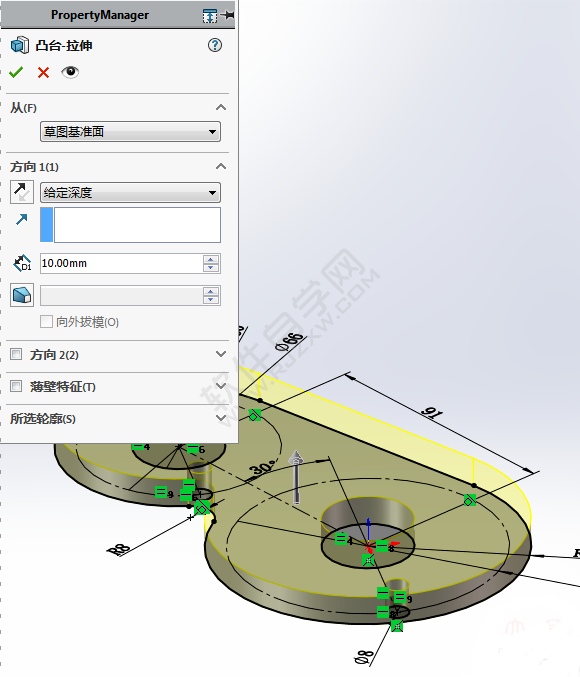This screenshot has height=677, width=580.
Task: Click the Ø66 diameter dimension
Action: [x=290, y=342]
